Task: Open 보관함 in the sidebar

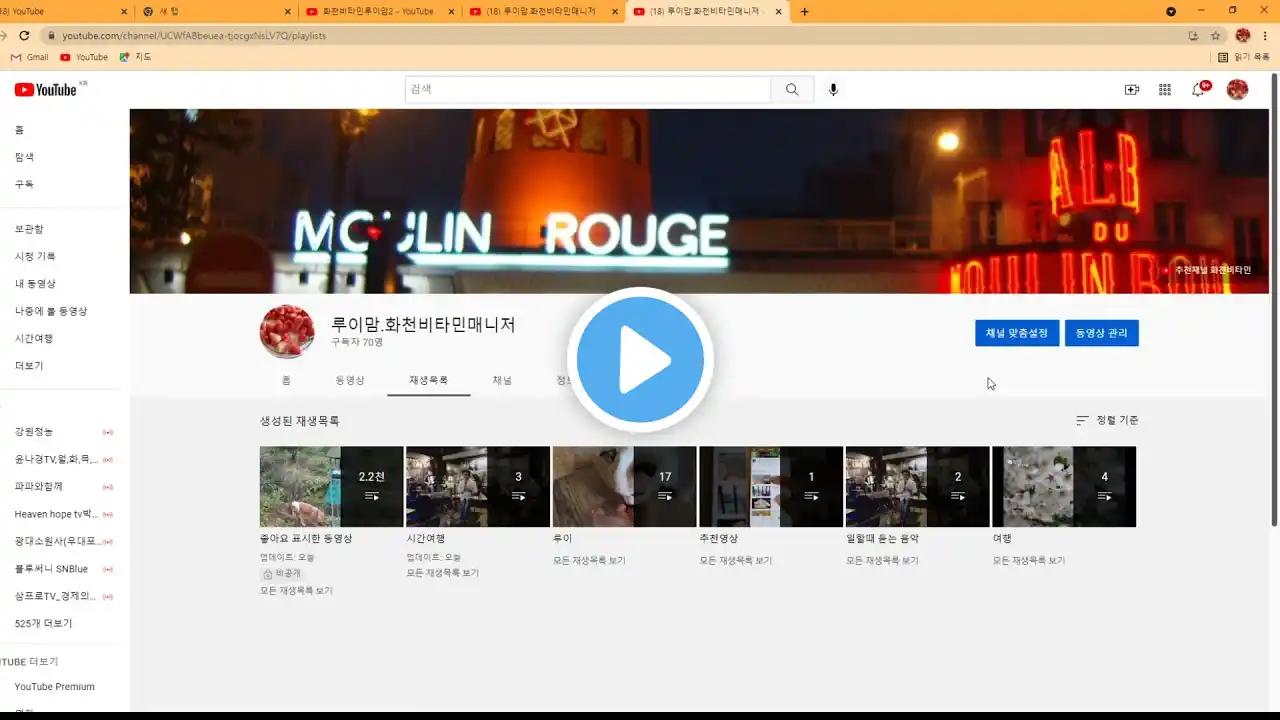Action: coord(29,229)
